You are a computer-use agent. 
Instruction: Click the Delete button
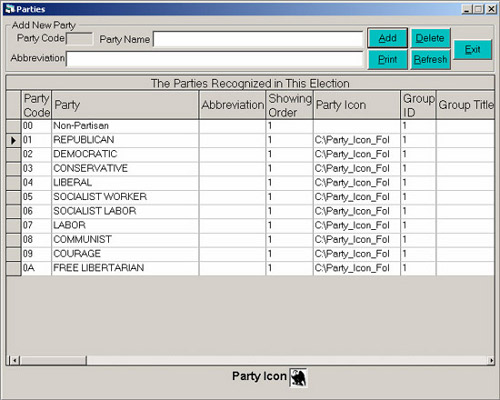[x=430, y=38]
